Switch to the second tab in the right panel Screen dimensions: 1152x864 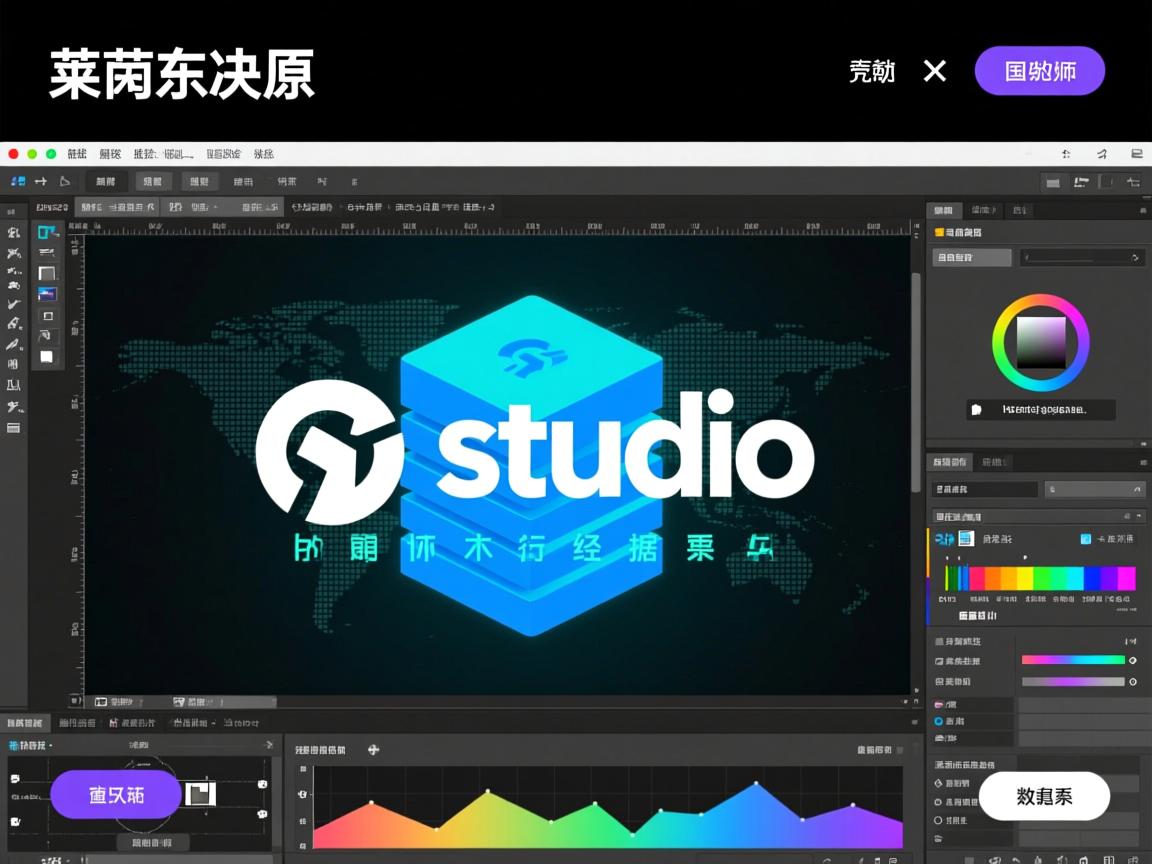[984, 210]
